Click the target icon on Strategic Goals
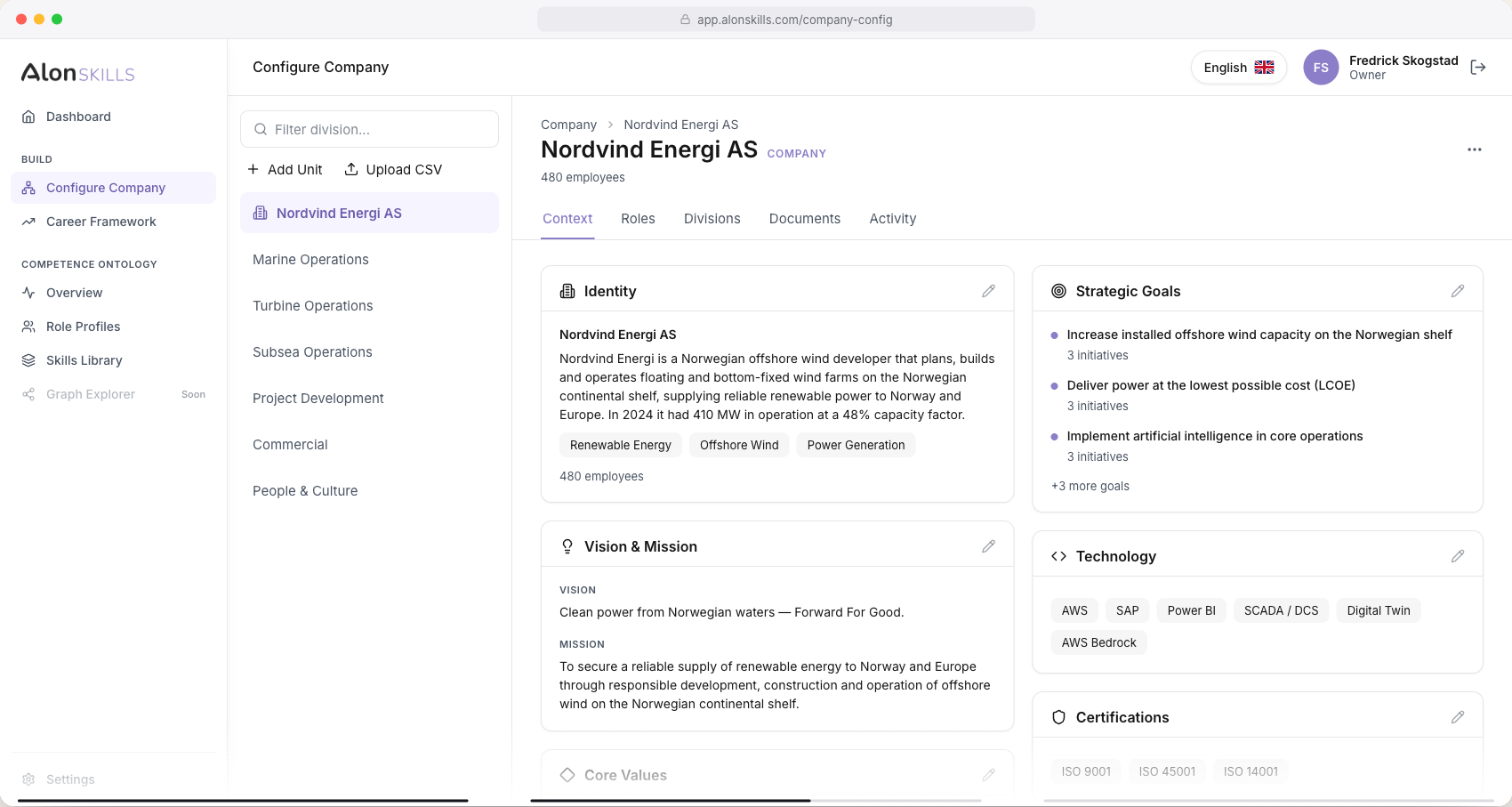This screenshot has width=1512, height=807. [x=1058, y=291]
